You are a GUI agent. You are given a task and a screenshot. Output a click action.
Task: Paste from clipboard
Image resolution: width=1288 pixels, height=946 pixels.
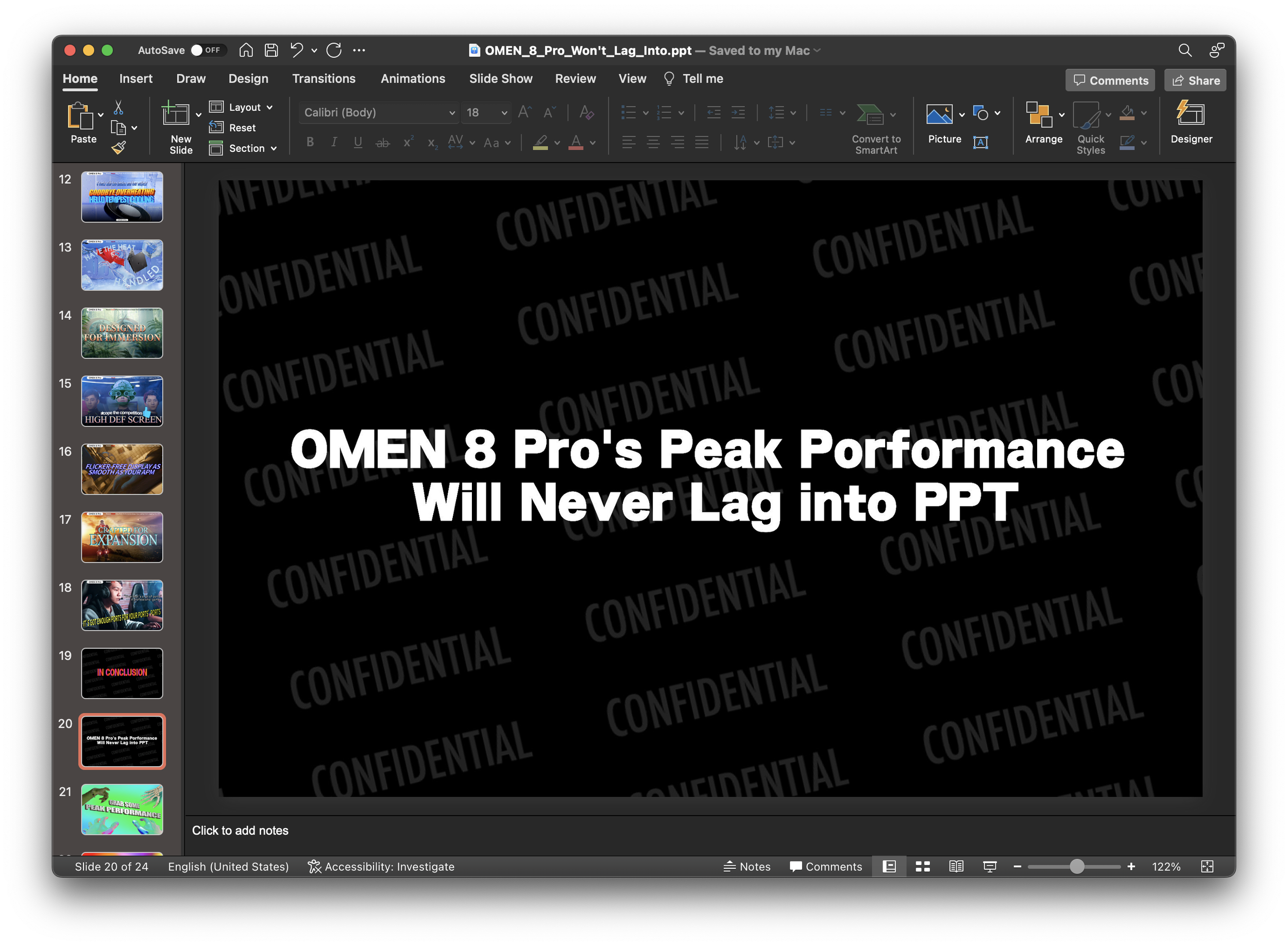tap(83, 123)
